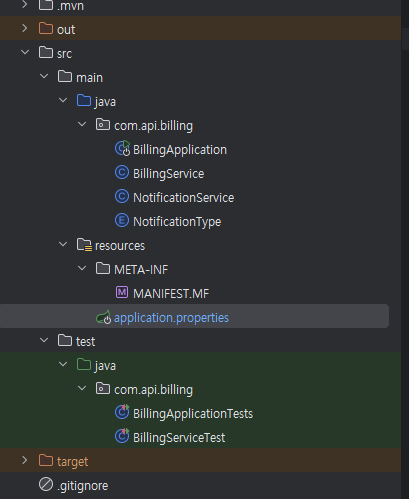Expand the out folder chevron

click(x=25, y=28)
